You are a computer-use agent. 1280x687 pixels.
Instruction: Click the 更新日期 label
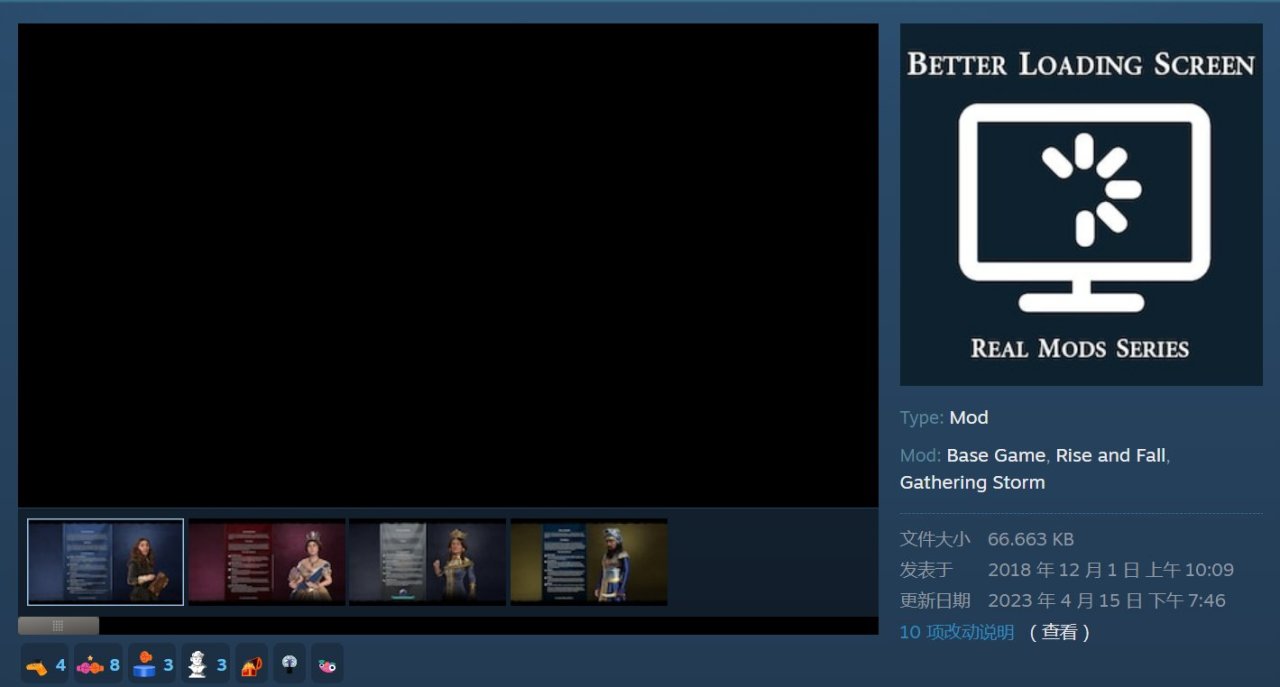point(935,601)
